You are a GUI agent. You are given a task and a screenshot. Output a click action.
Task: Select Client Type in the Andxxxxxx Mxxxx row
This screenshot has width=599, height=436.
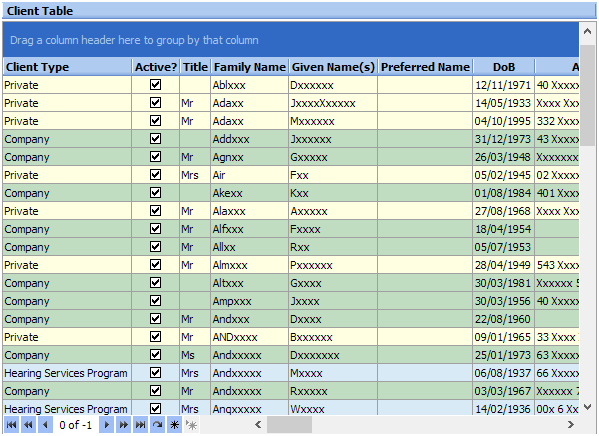[67, 373]
